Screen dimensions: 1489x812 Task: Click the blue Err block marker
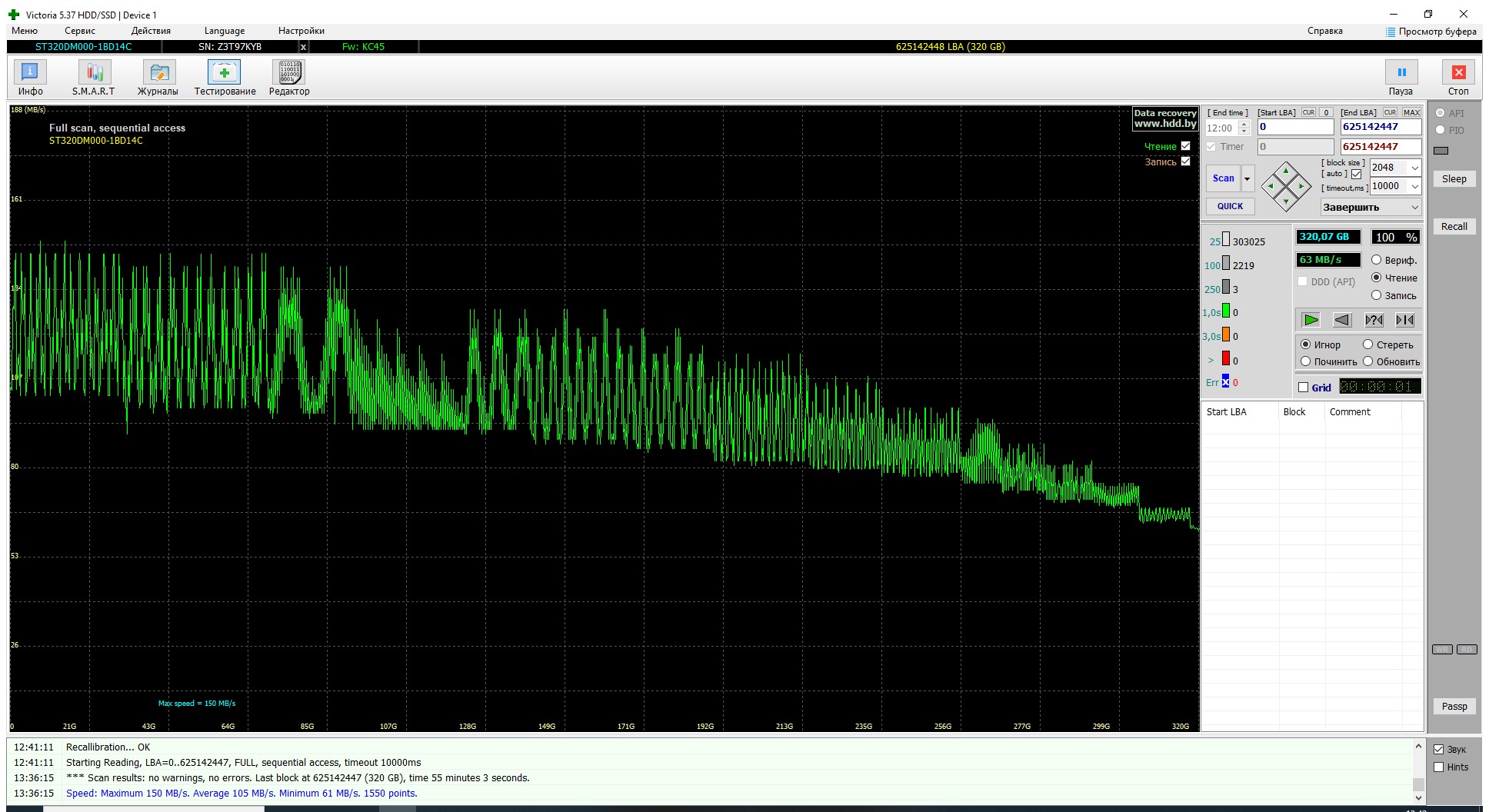point(1225,382)
